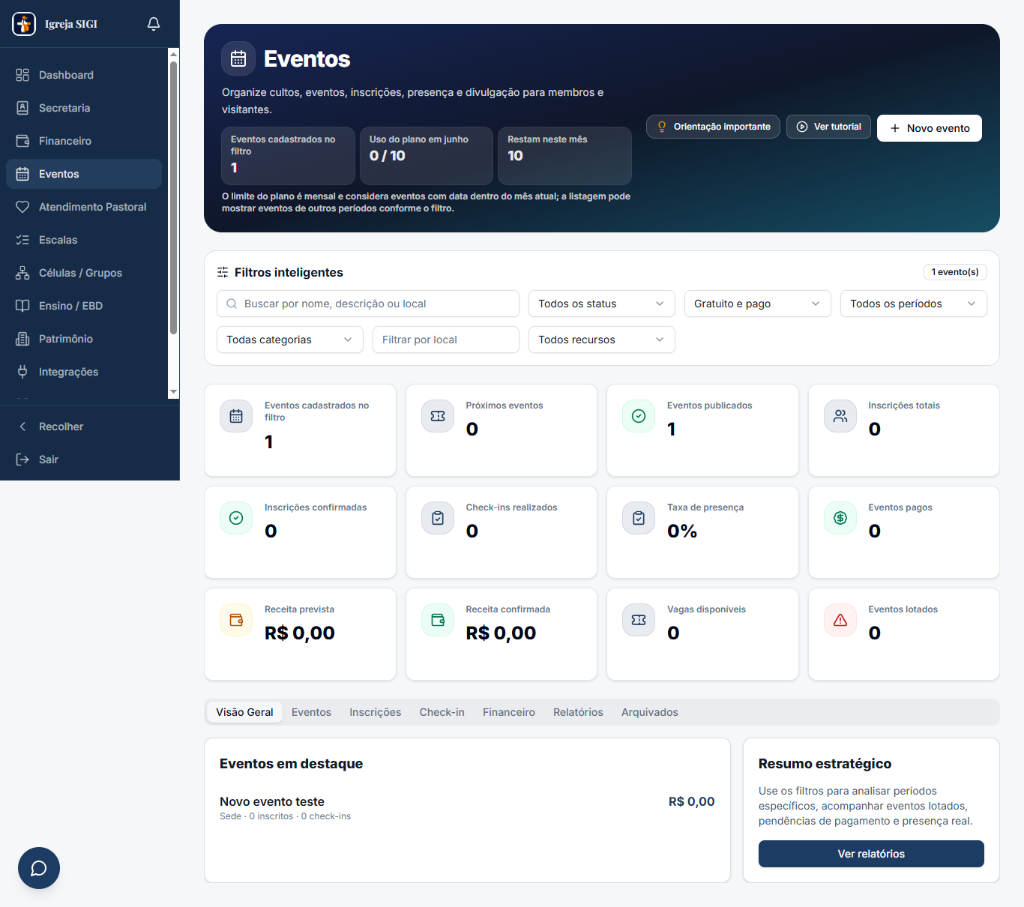Click the Igreja SIGI logo icon
Screen dimensions: 1024x907
(24, 24)
